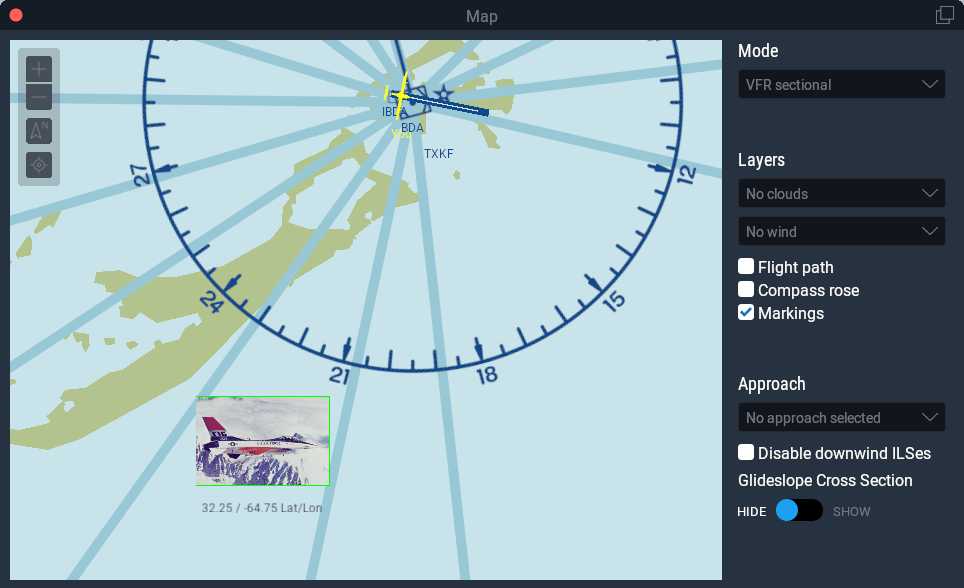Zoom in on the map

coord(39,69)
